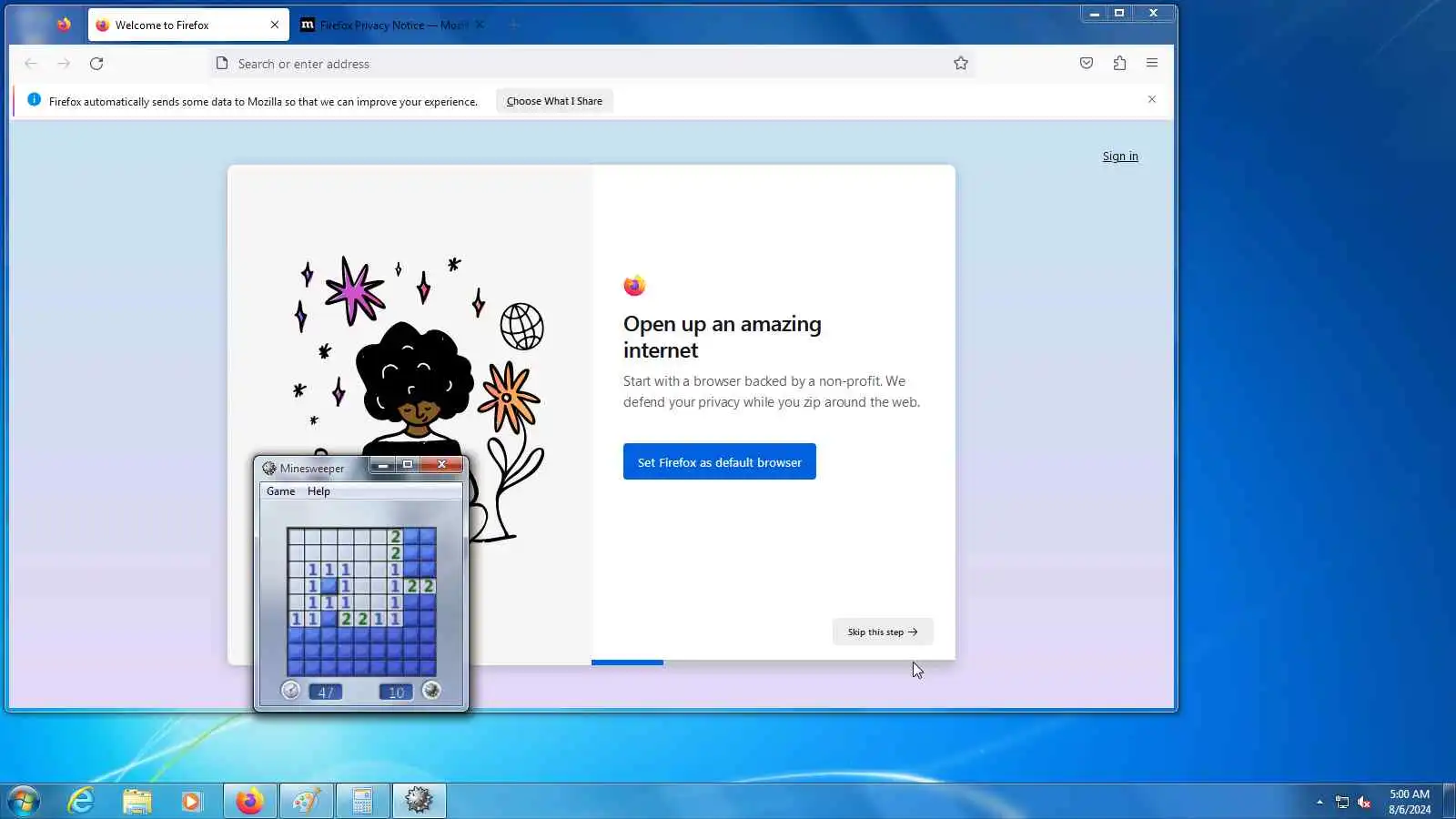Click the muted volume tray icon

point(1364,802)
